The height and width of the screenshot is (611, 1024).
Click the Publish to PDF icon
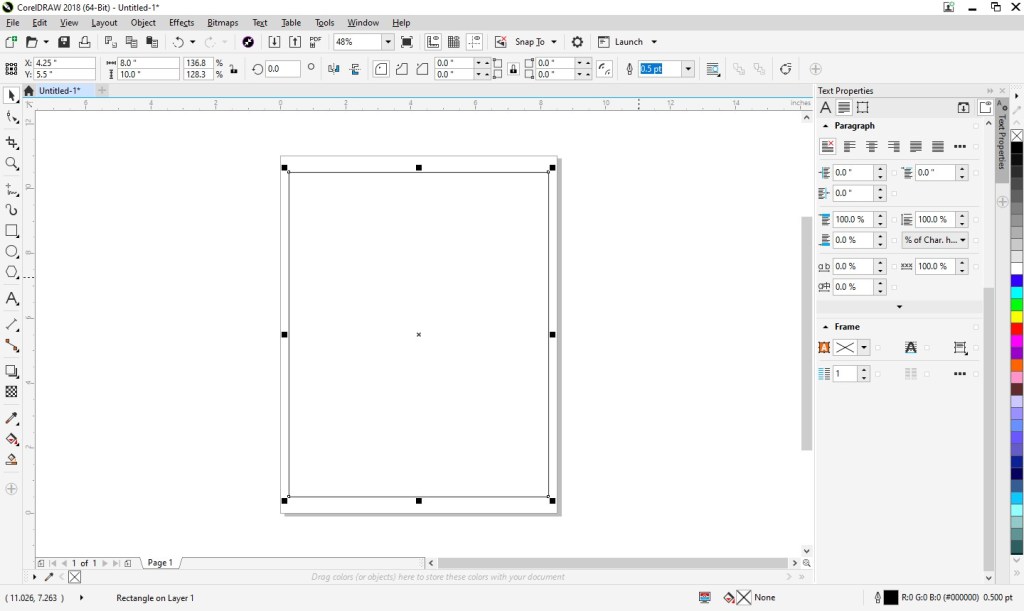click(316, 42)
